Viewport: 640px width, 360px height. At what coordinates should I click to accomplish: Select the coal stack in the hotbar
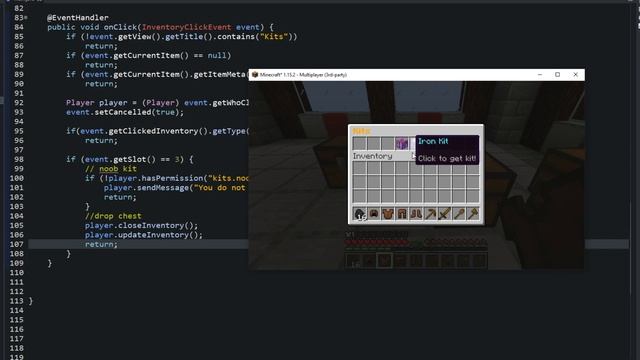(x=360, y=214)
